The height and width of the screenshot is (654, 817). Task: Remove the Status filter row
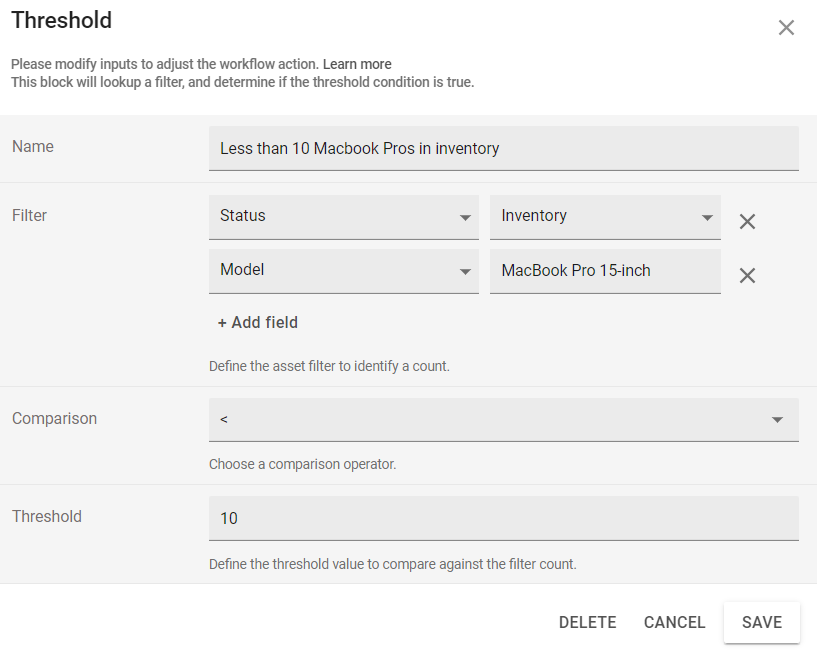pos(747,222)
